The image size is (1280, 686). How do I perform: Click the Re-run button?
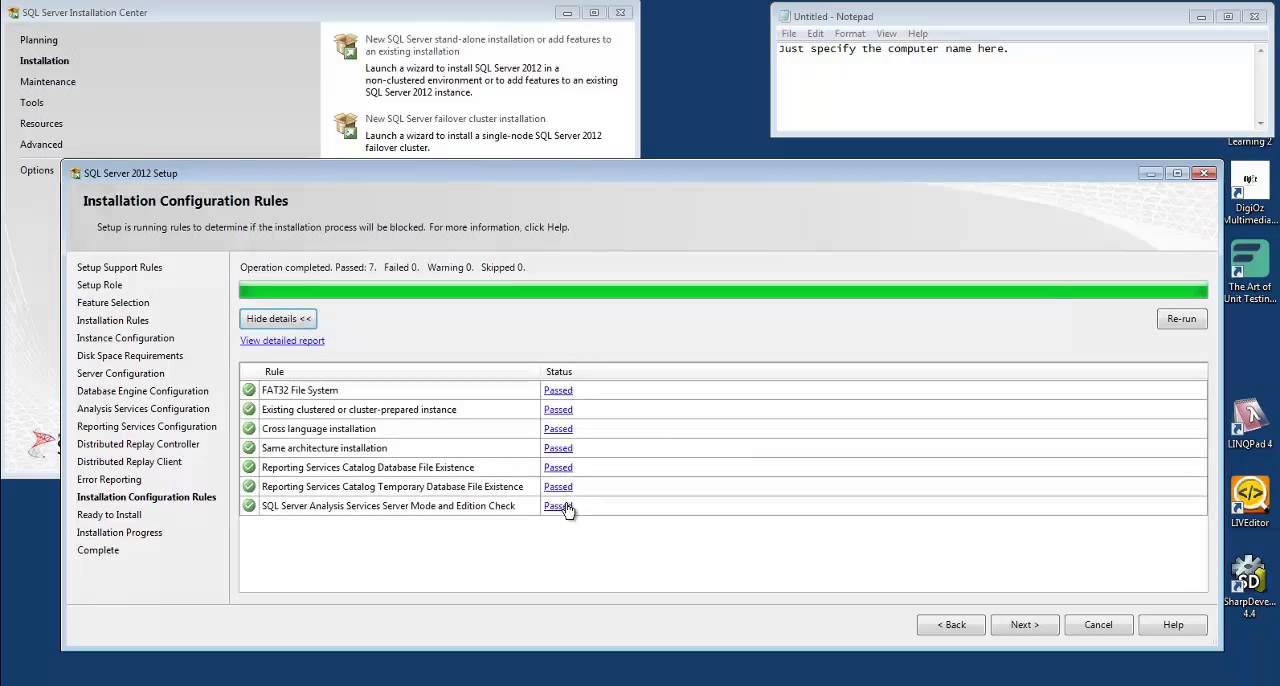coord(1182,319)
